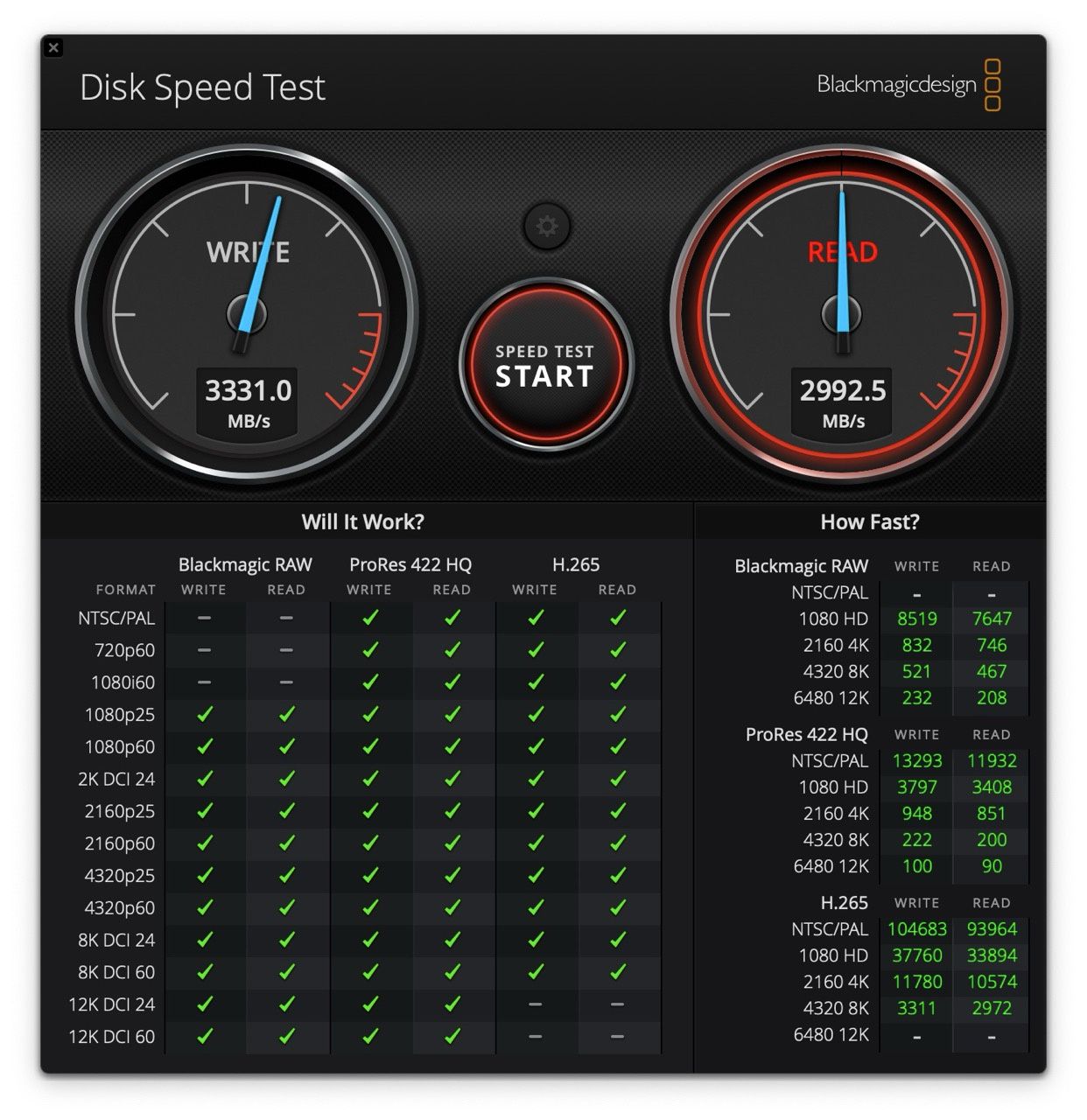Click the 12K DCI 60 format row label
The width and height of the screenshot is (1087, 1120).
111,1037
